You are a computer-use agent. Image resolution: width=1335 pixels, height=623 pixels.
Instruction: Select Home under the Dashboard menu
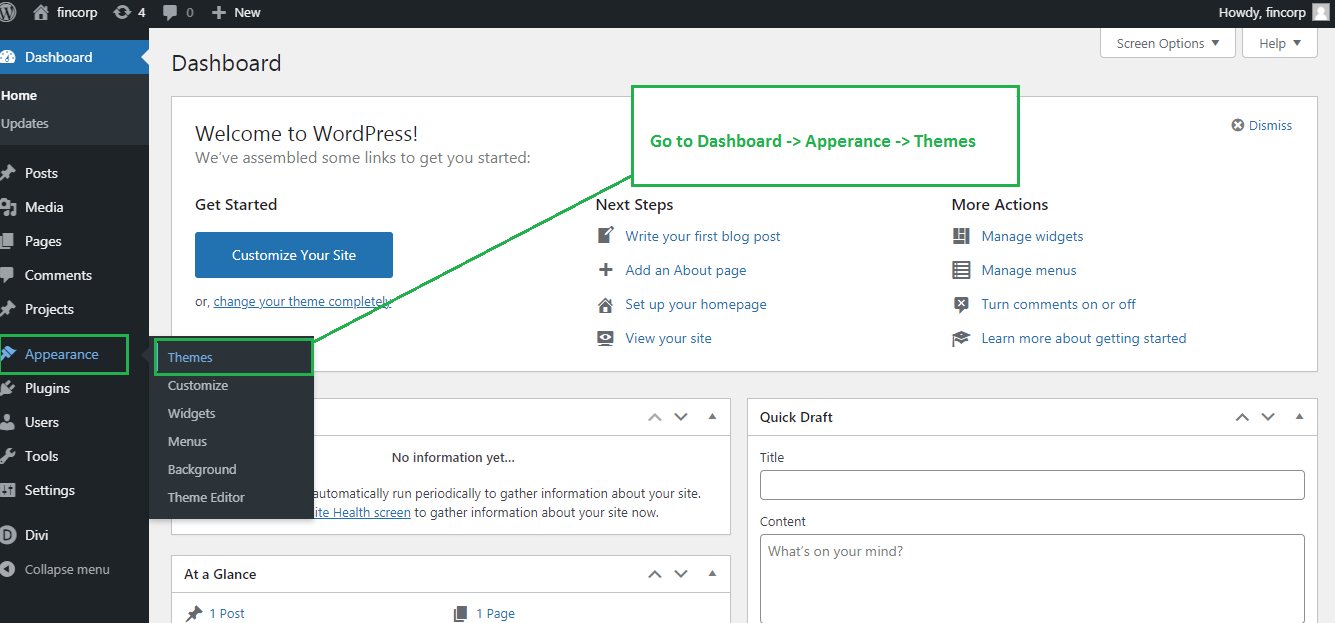pyautogui.click(x=19, y=95)
